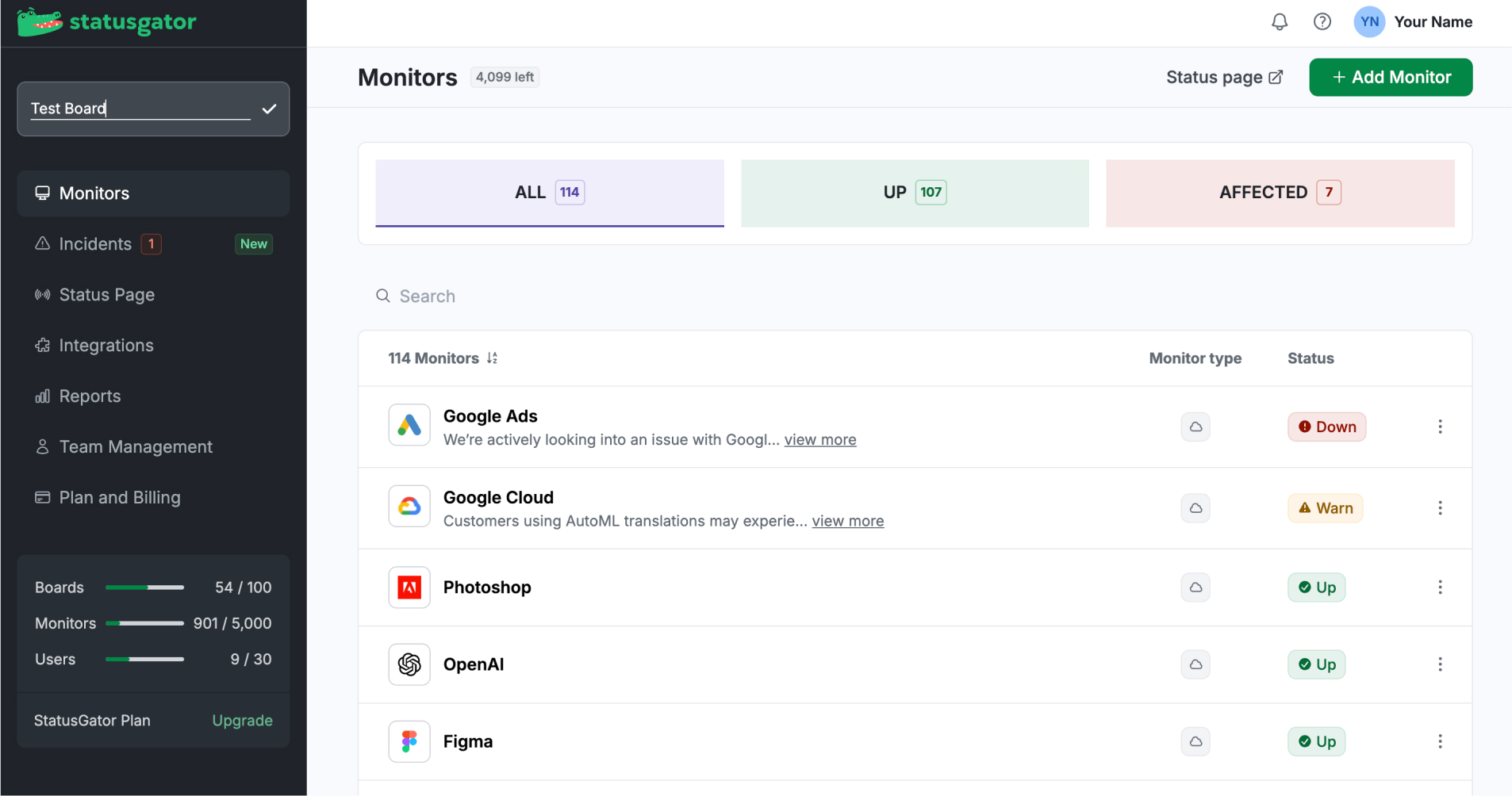This screenshot has width=1512, height=796.
Task: Open the three-dot menu for Google Ads
Action: [x=1440, y=427]
